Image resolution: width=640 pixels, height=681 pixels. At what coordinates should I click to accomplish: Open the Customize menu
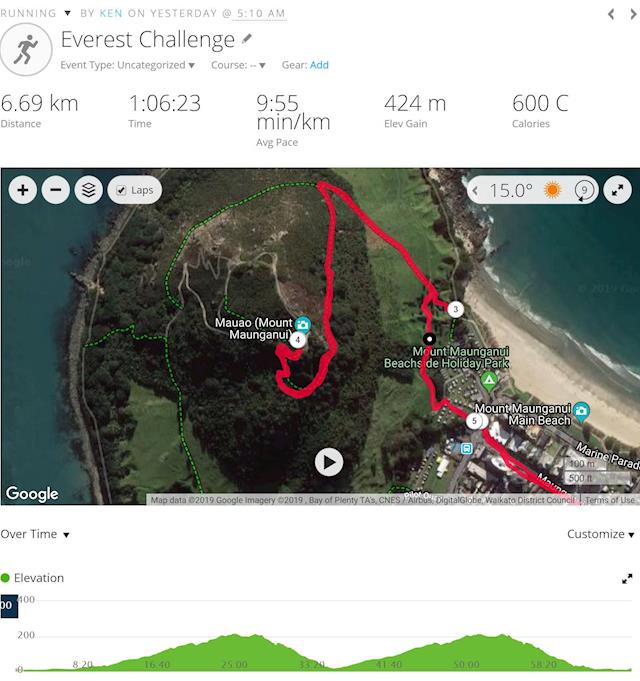pos(600,534)
